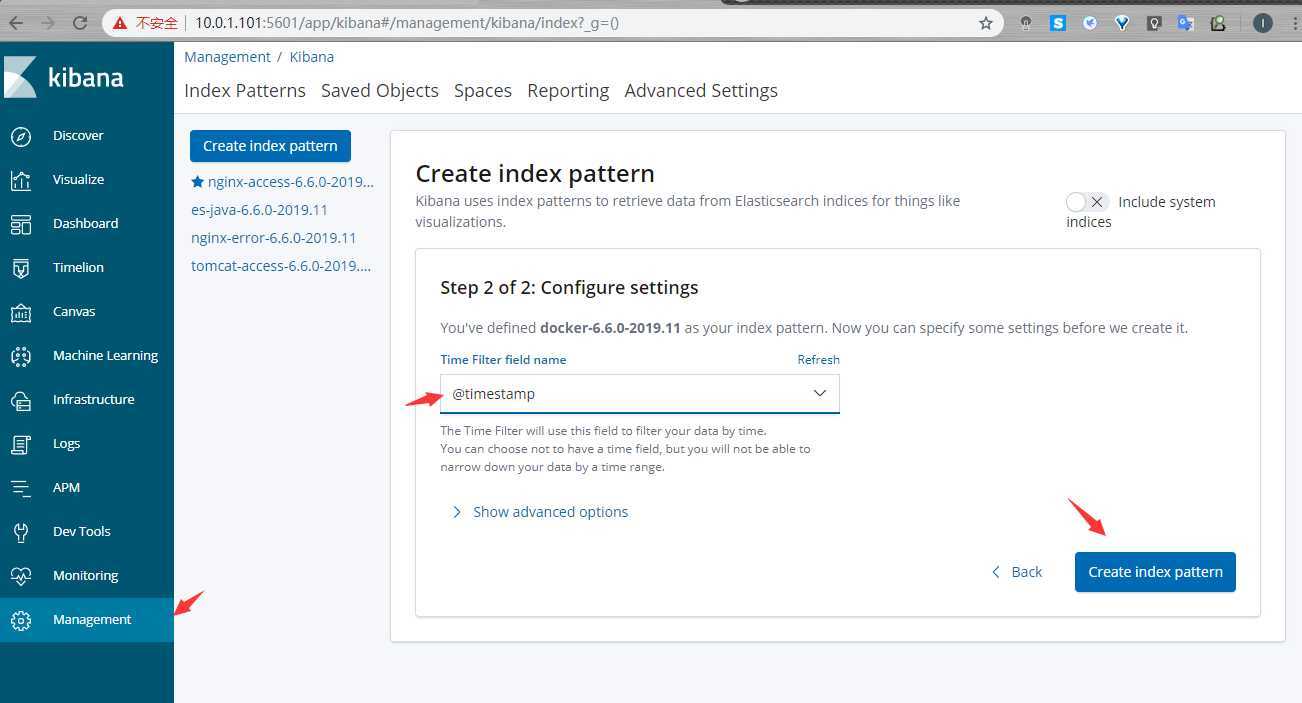
Task: Open the Time Filter field dropdown
Action: (x=640, y=394)
